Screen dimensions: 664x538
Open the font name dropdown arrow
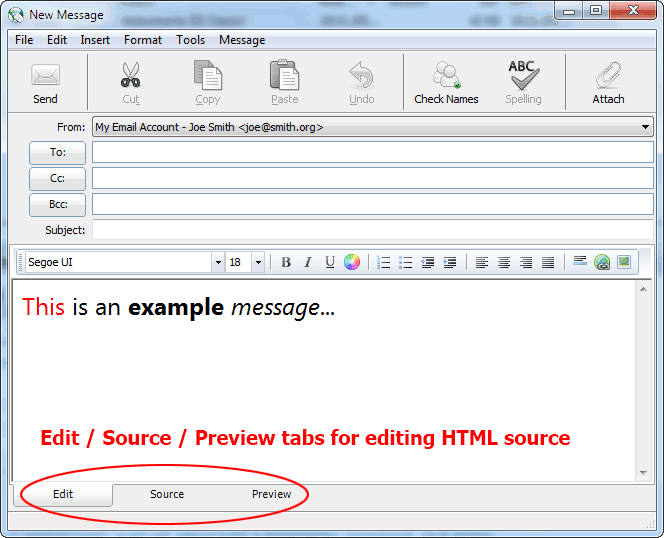(x=218, y=262)
